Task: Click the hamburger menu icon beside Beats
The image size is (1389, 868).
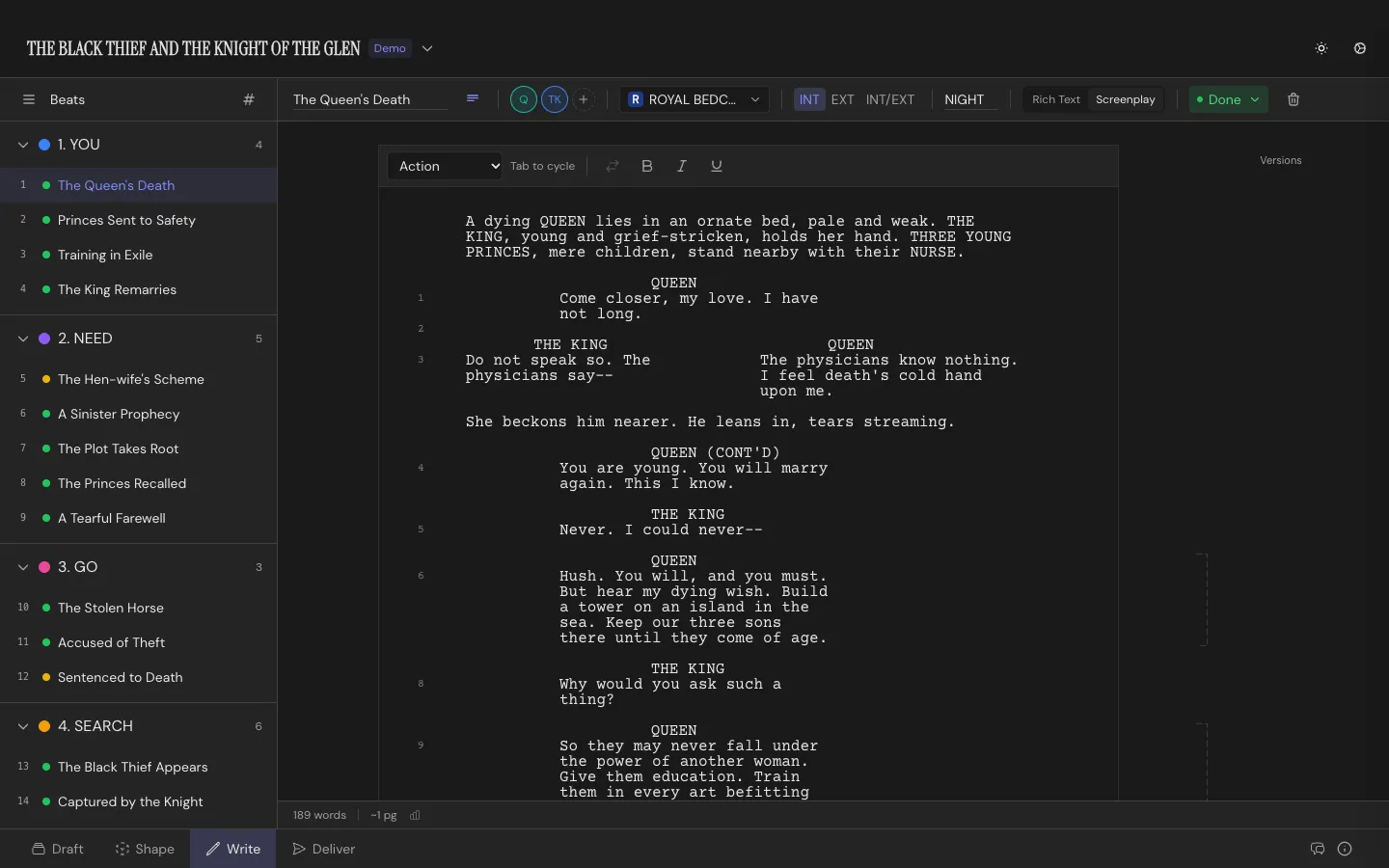Action: click(29, 99)
